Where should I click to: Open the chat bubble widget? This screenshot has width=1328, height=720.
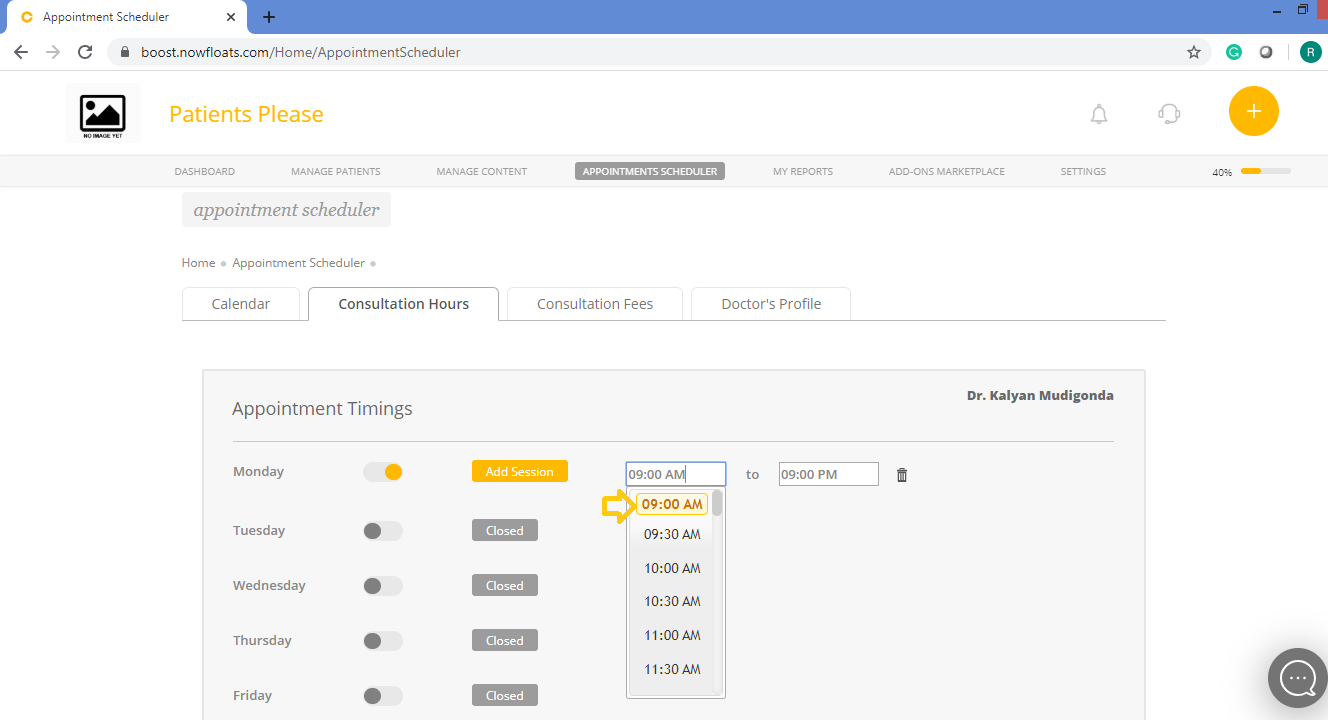1298,678
